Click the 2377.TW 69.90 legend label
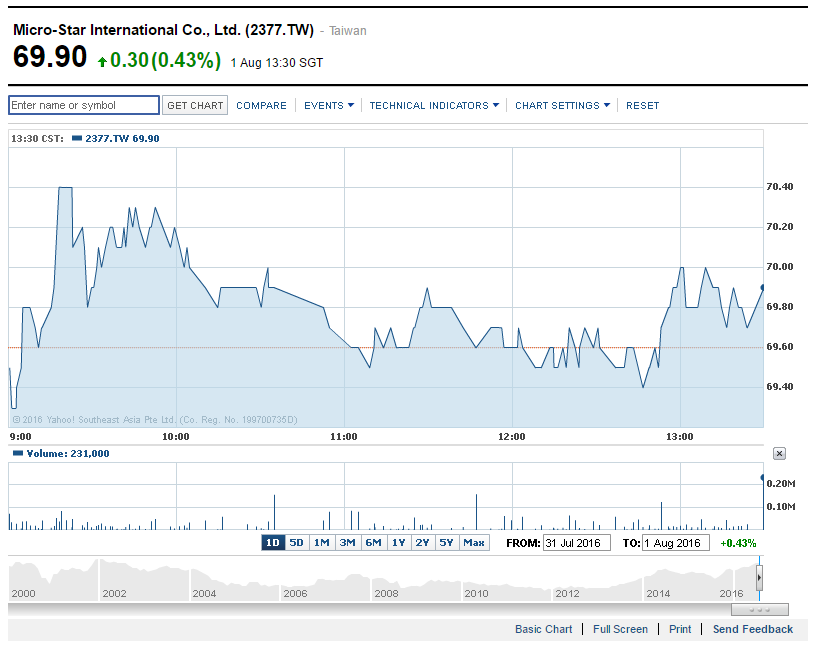Screen dimensions: 816x645 (x=122, y=138)
